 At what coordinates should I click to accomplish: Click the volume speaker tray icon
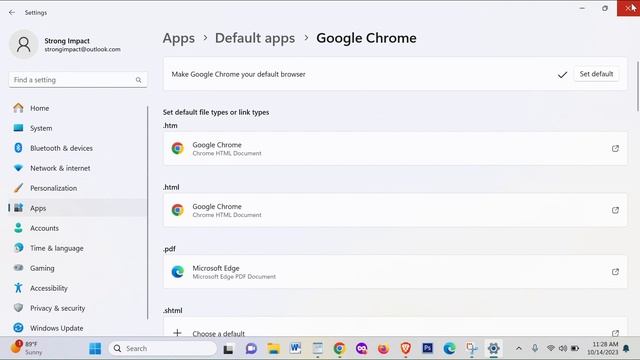[563, 349]
